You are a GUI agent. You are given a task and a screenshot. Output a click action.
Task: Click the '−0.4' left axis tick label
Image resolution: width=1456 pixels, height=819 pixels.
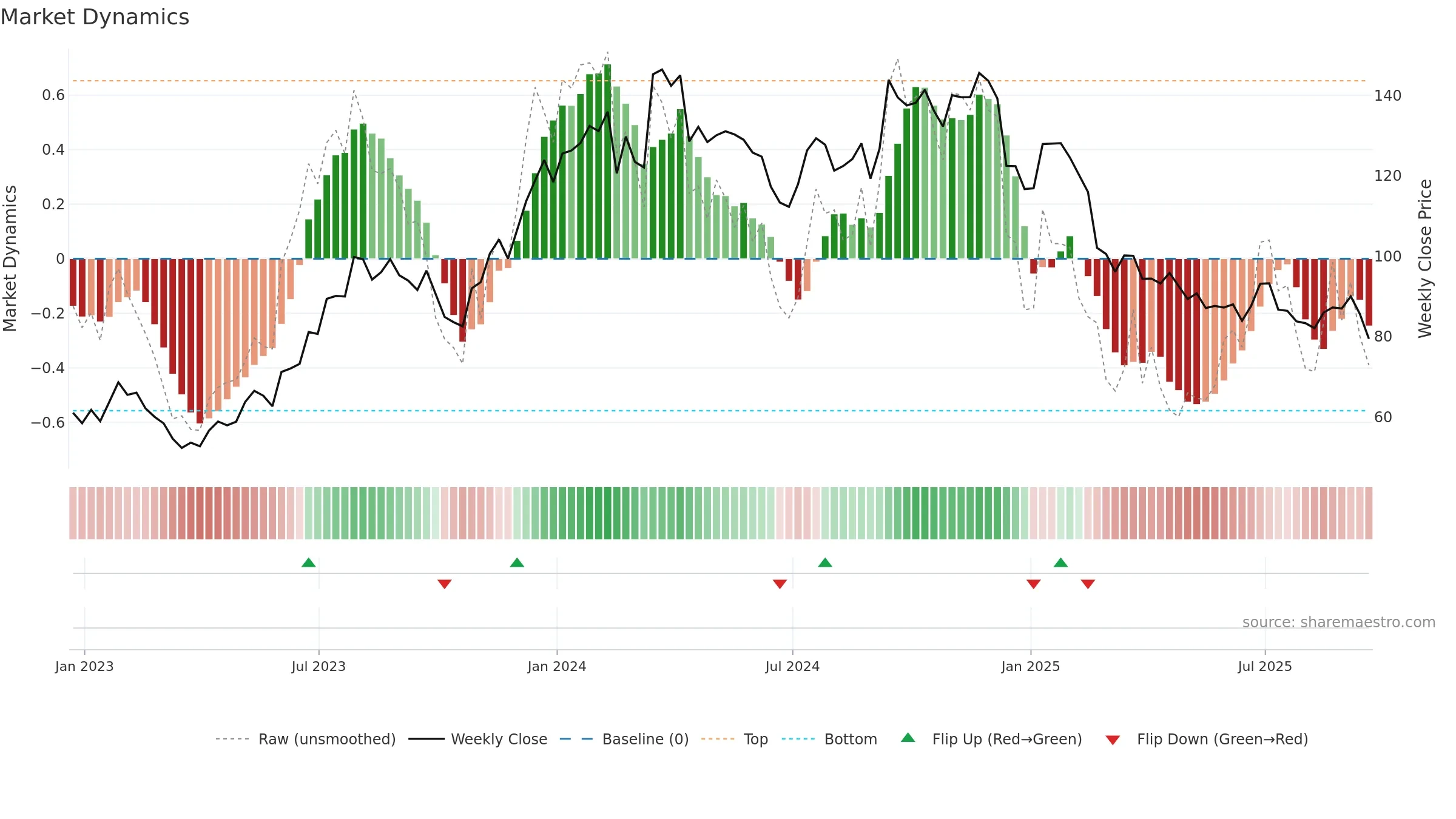click(x=48, y=368)
